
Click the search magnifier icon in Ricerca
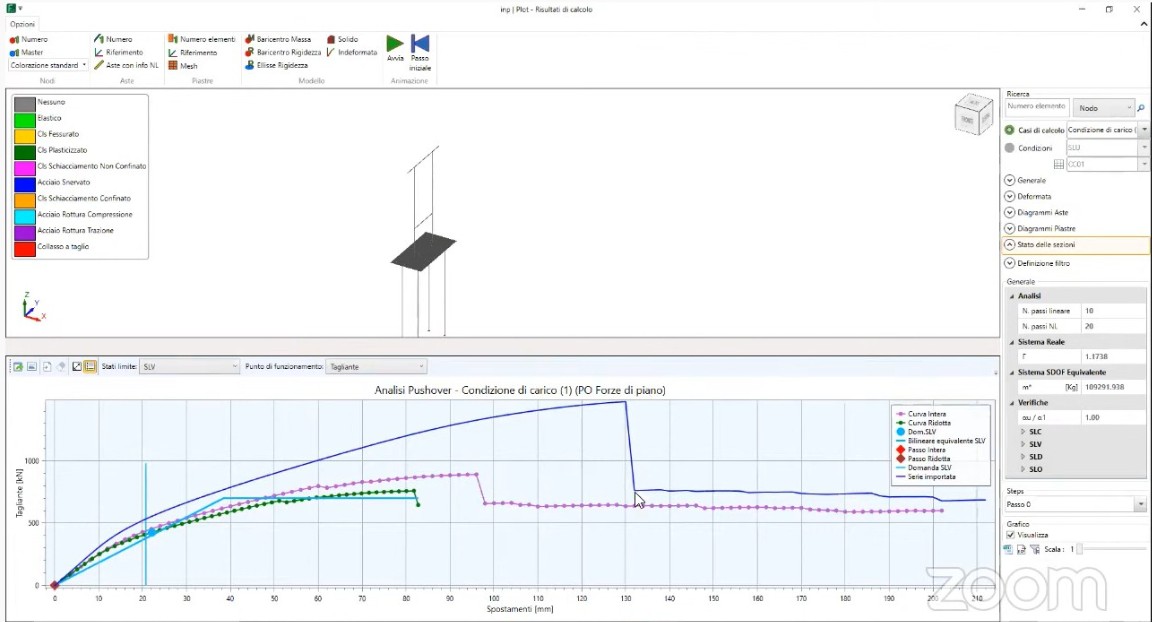point(1141,108)
